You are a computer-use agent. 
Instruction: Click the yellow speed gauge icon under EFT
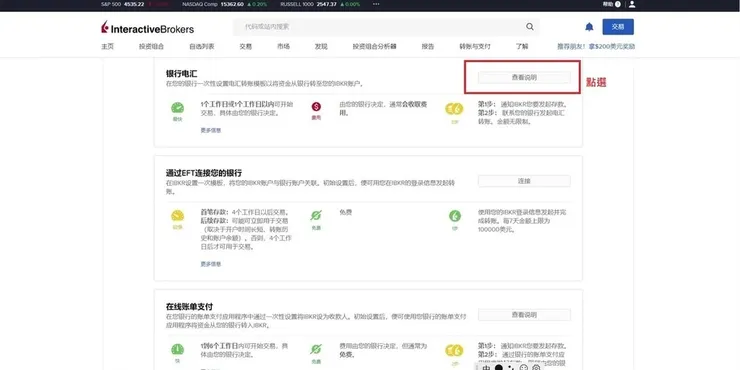177,216
